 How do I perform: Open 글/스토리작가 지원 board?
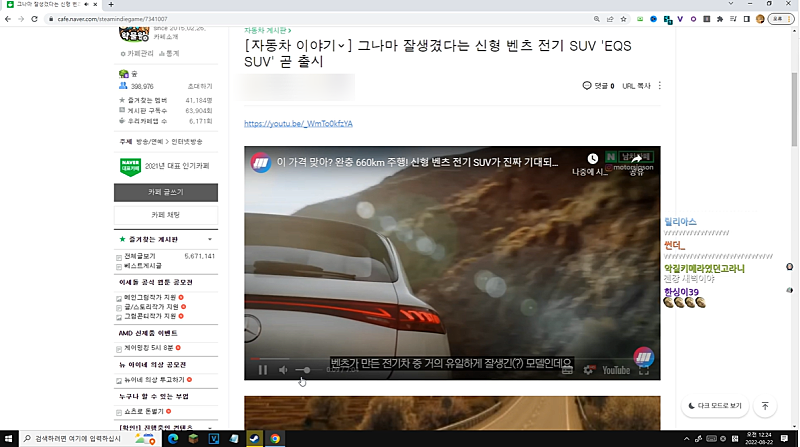pos(151,307)
